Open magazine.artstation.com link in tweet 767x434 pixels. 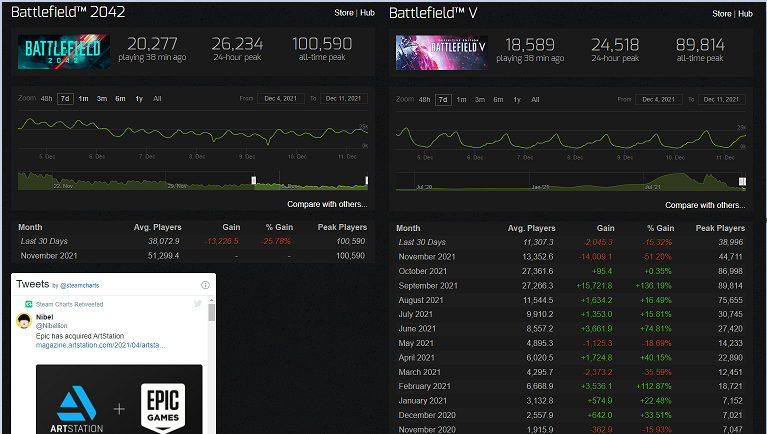[x=100, y=345]
